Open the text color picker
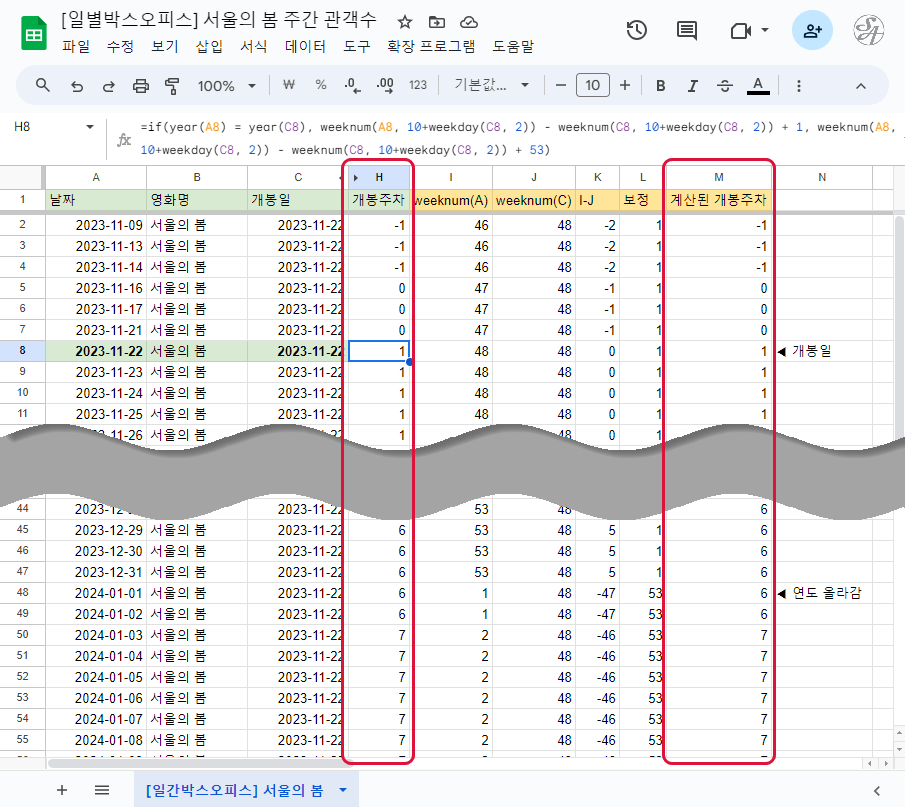 [x=758, y=86]
